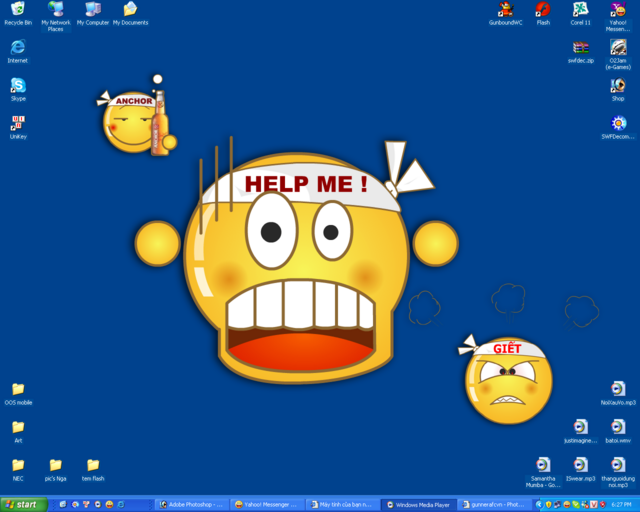Select the My Network Places icon

[56, 16]
